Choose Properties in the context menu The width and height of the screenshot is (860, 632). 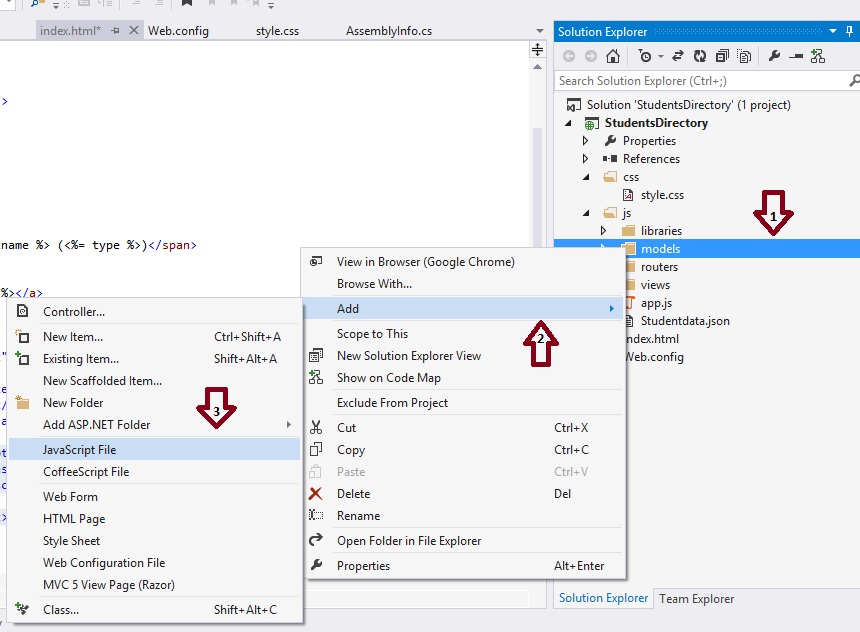coord(464,566)
